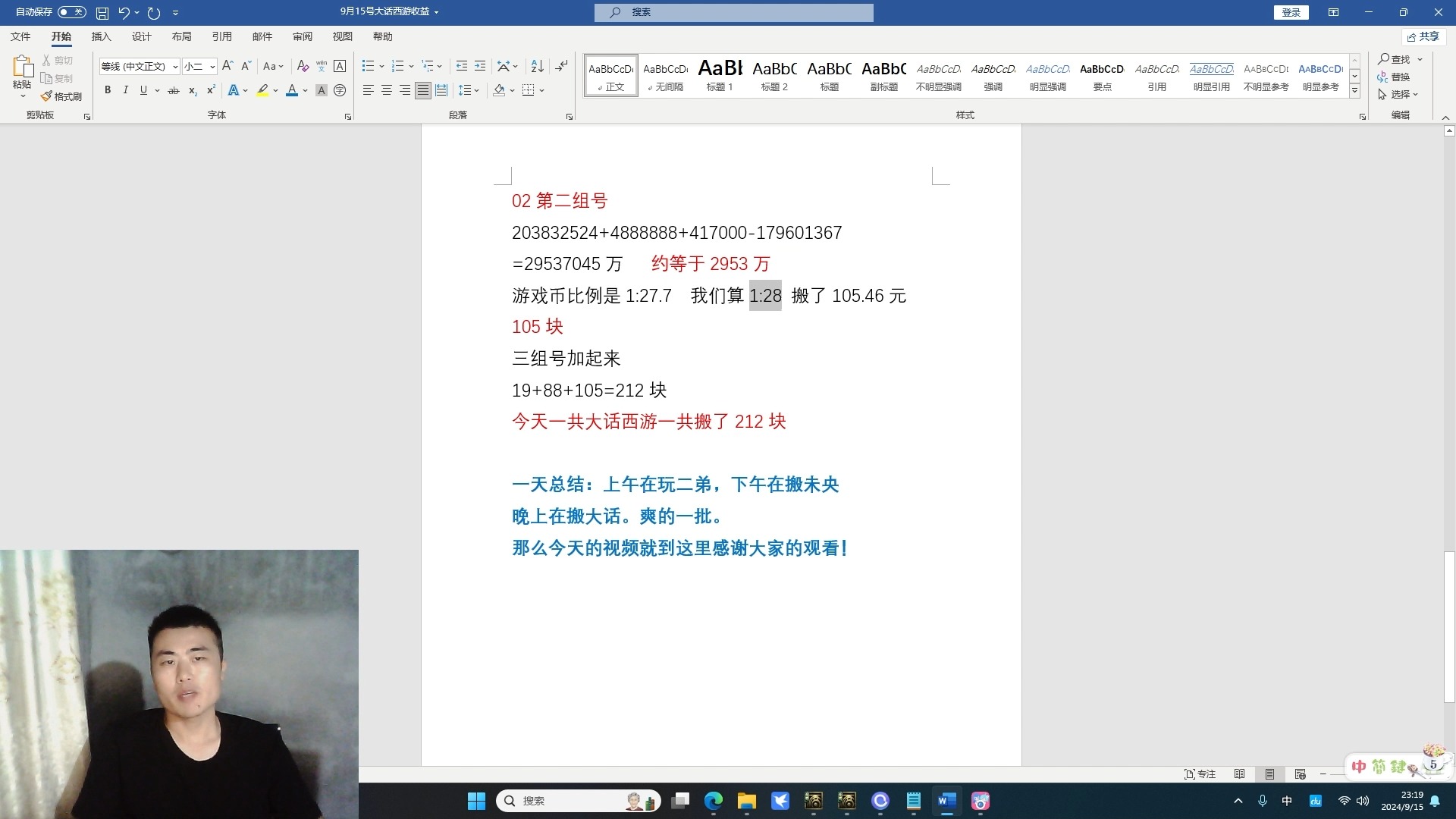
Task: Apply subscript with x₂ icon
Action: tap(193, 90)
